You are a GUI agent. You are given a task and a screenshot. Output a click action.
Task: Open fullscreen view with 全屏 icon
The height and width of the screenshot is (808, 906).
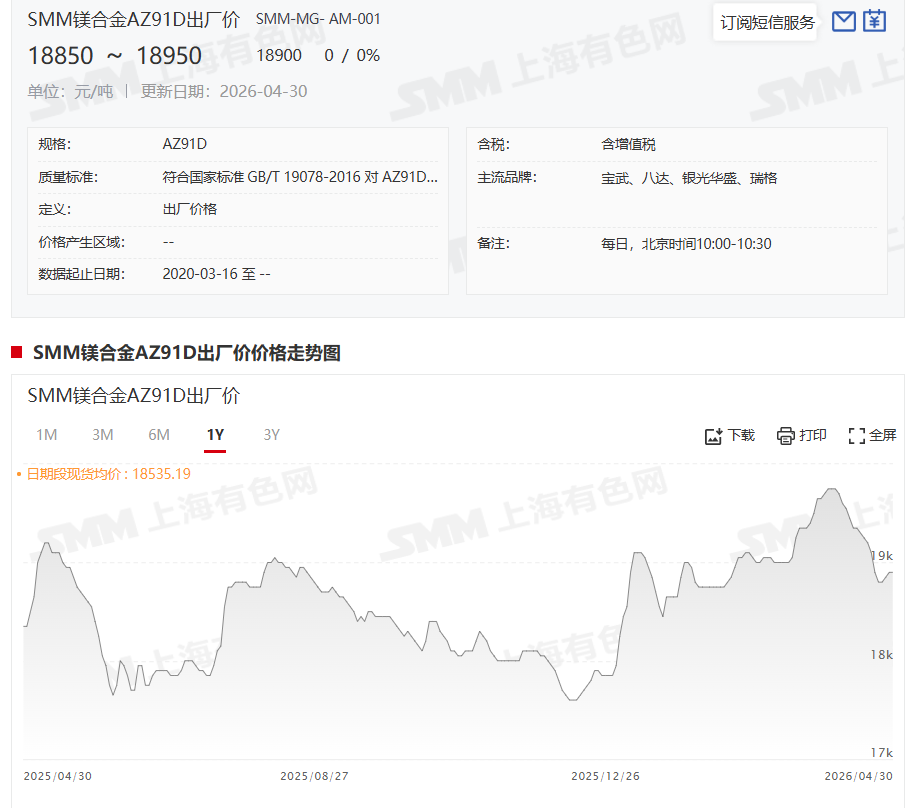(x=872, y=435)
